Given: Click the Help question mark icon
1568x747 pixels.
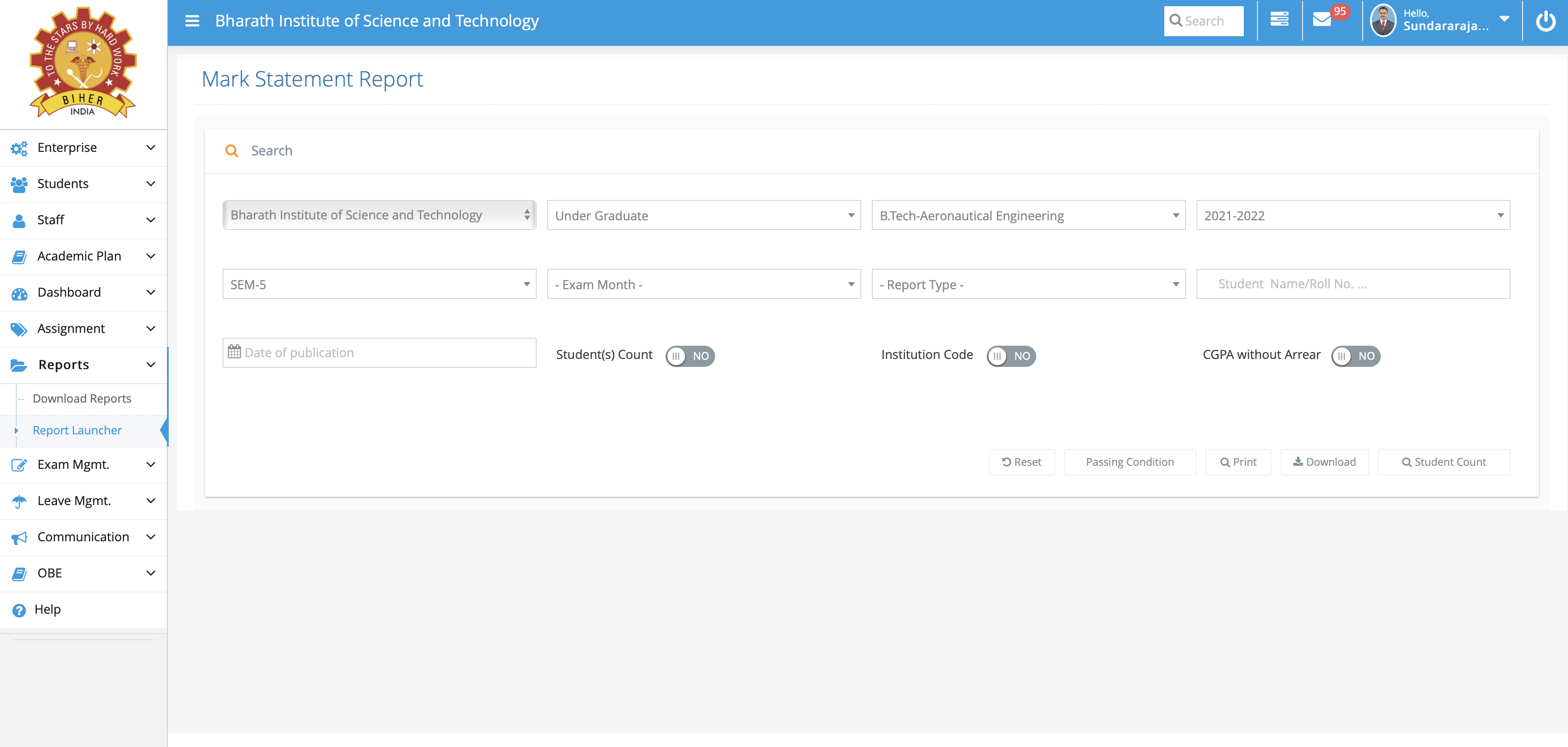Looking at the screenshot, I should 19,610.
